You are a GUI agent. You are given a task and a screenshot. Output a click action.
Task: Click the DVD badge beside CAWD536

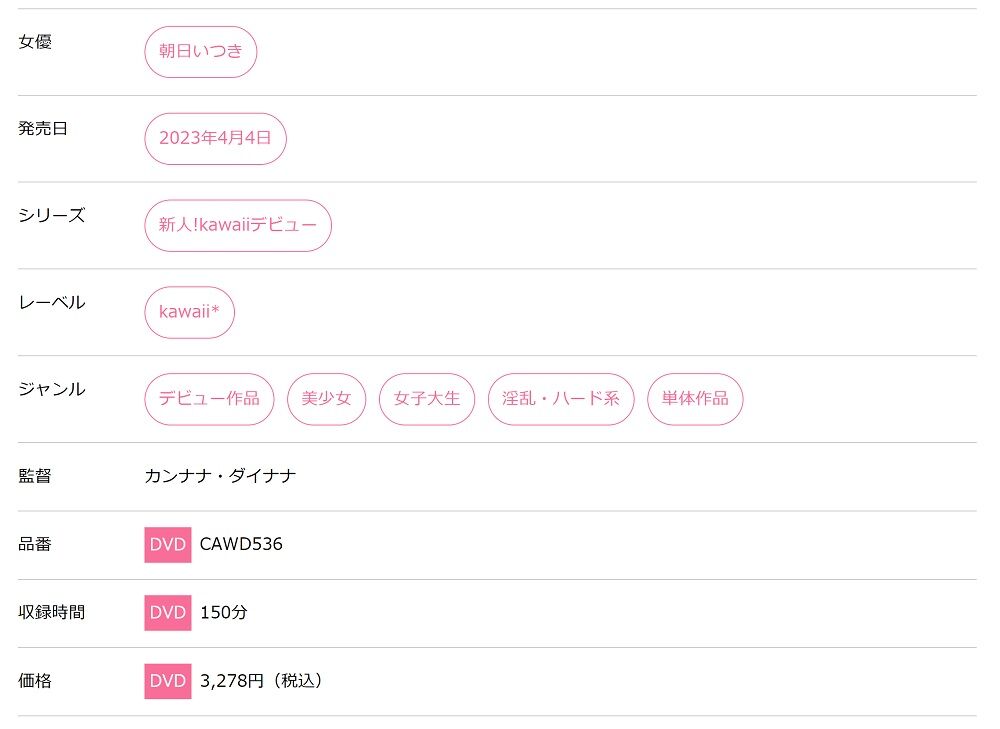click(x=168, y=545)
